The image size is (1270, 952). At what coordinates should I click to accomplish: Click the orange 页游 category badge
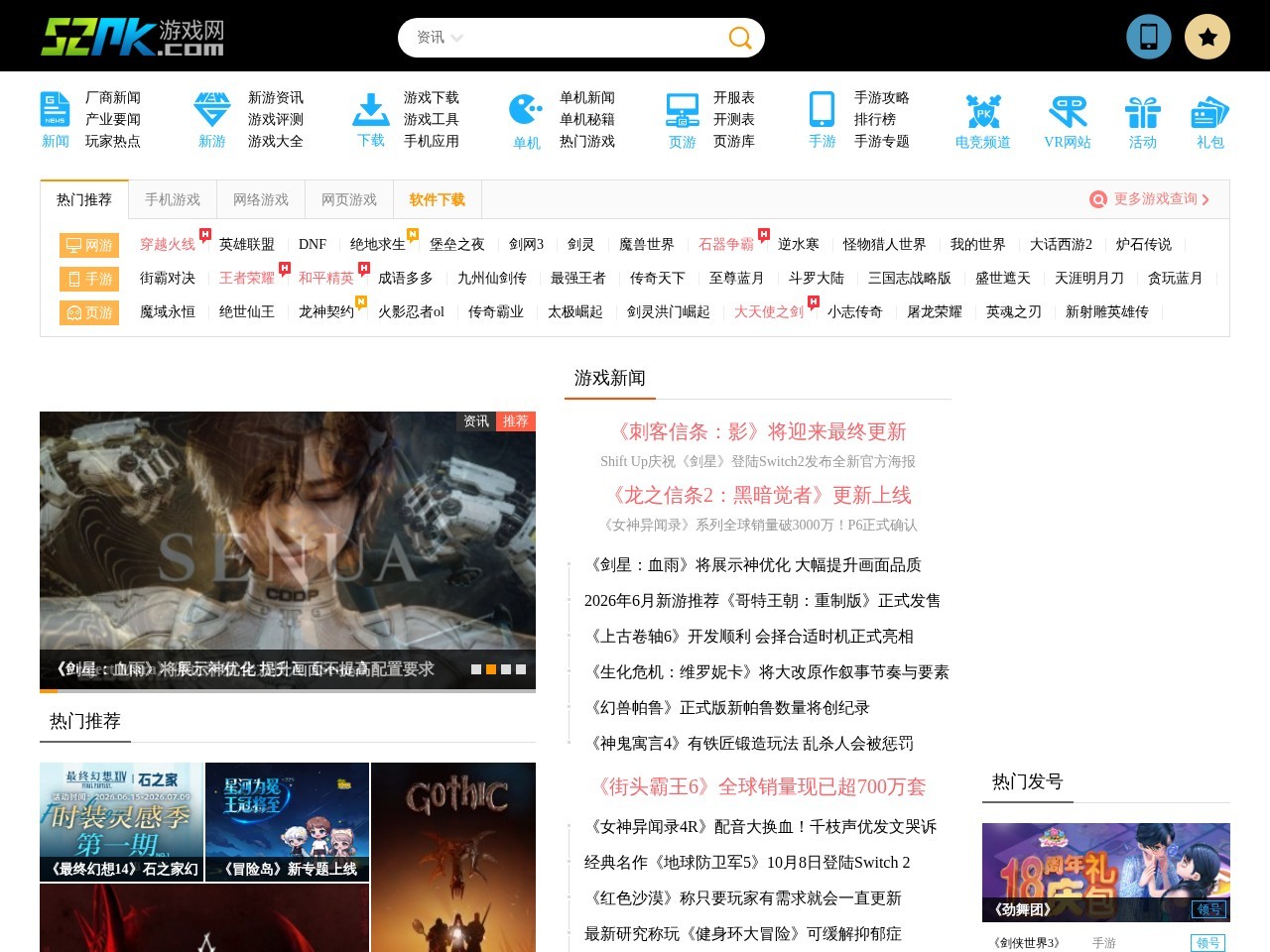[x=89, y=312]
